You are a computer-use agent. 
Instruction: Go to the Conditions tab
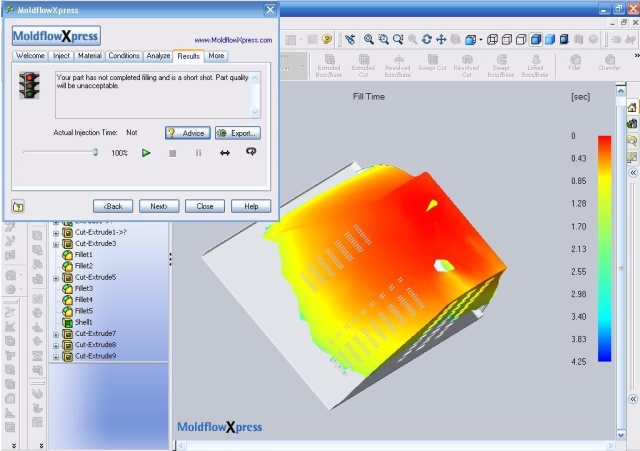124,56
